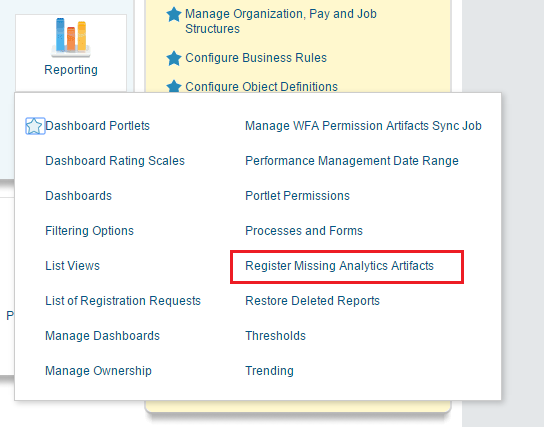Open List Views
This screenshot has height=427, width=544.
73,266
